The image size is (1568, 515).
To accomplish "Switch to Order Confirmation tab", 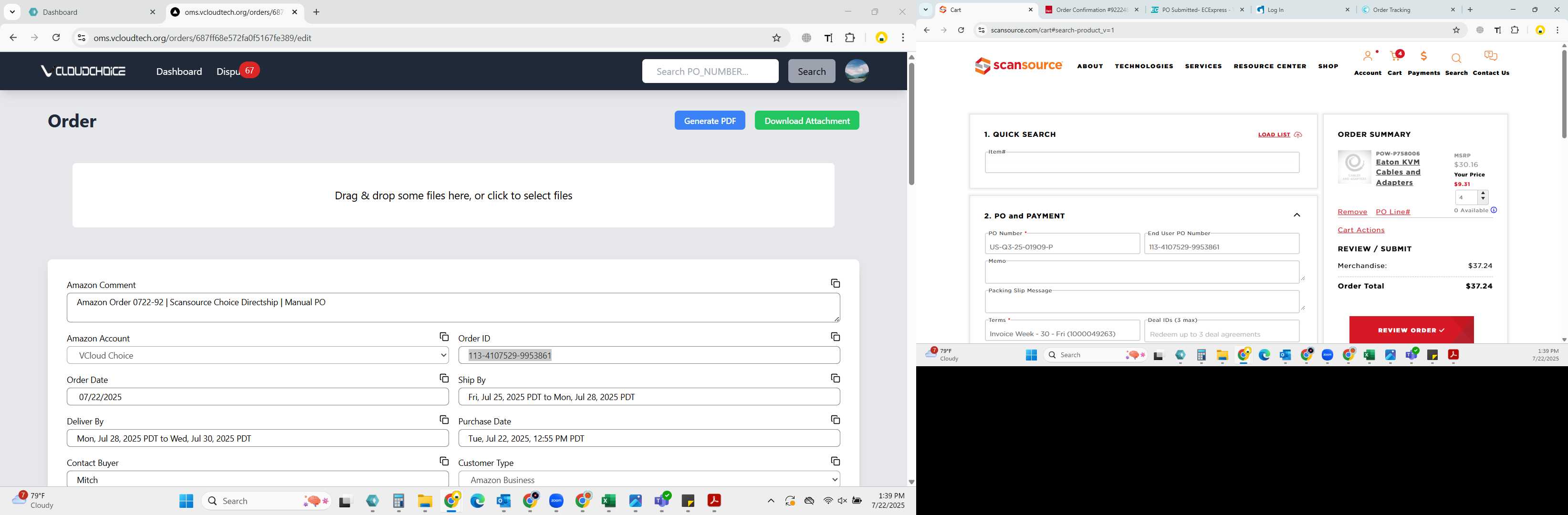I will coord(1092,10).
